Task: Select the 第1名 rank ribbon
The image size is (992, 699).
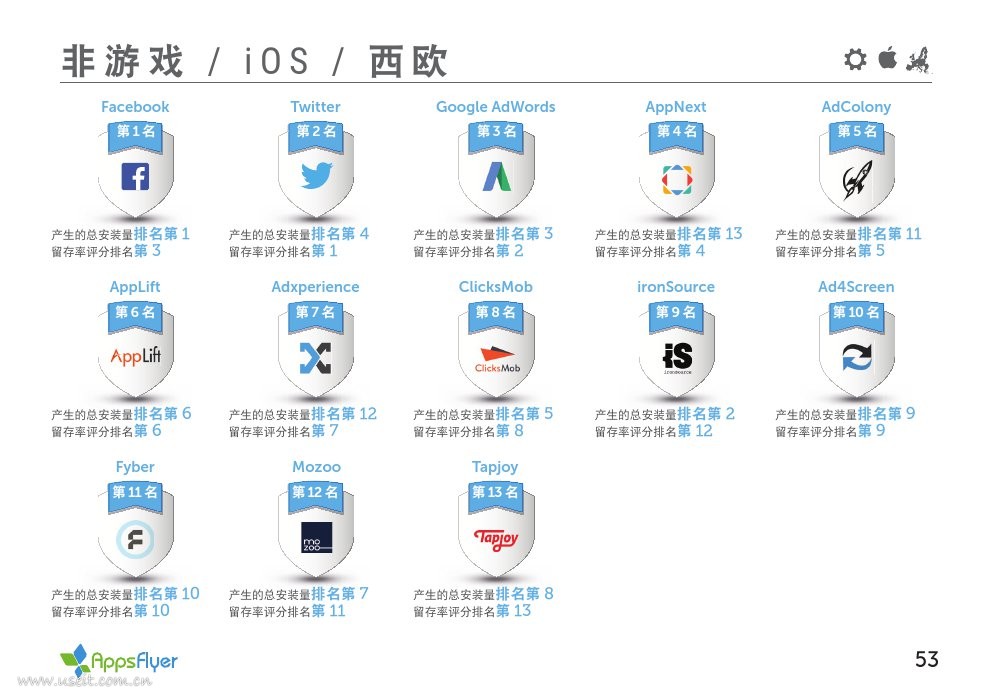Action: [x=135, y=136]
